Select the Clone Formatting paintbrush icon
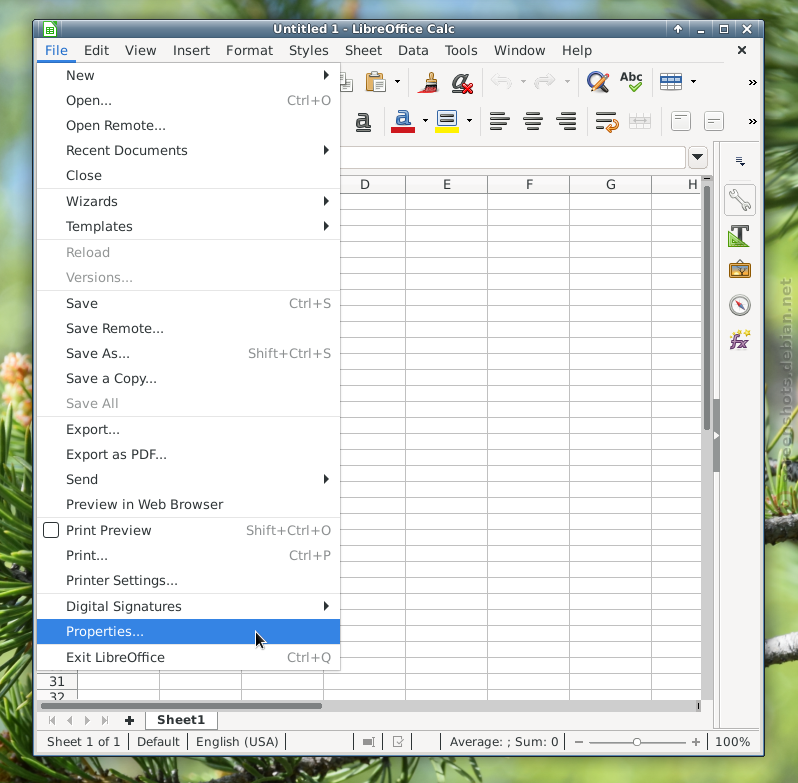The image size is (798, 783). (429, 82)
